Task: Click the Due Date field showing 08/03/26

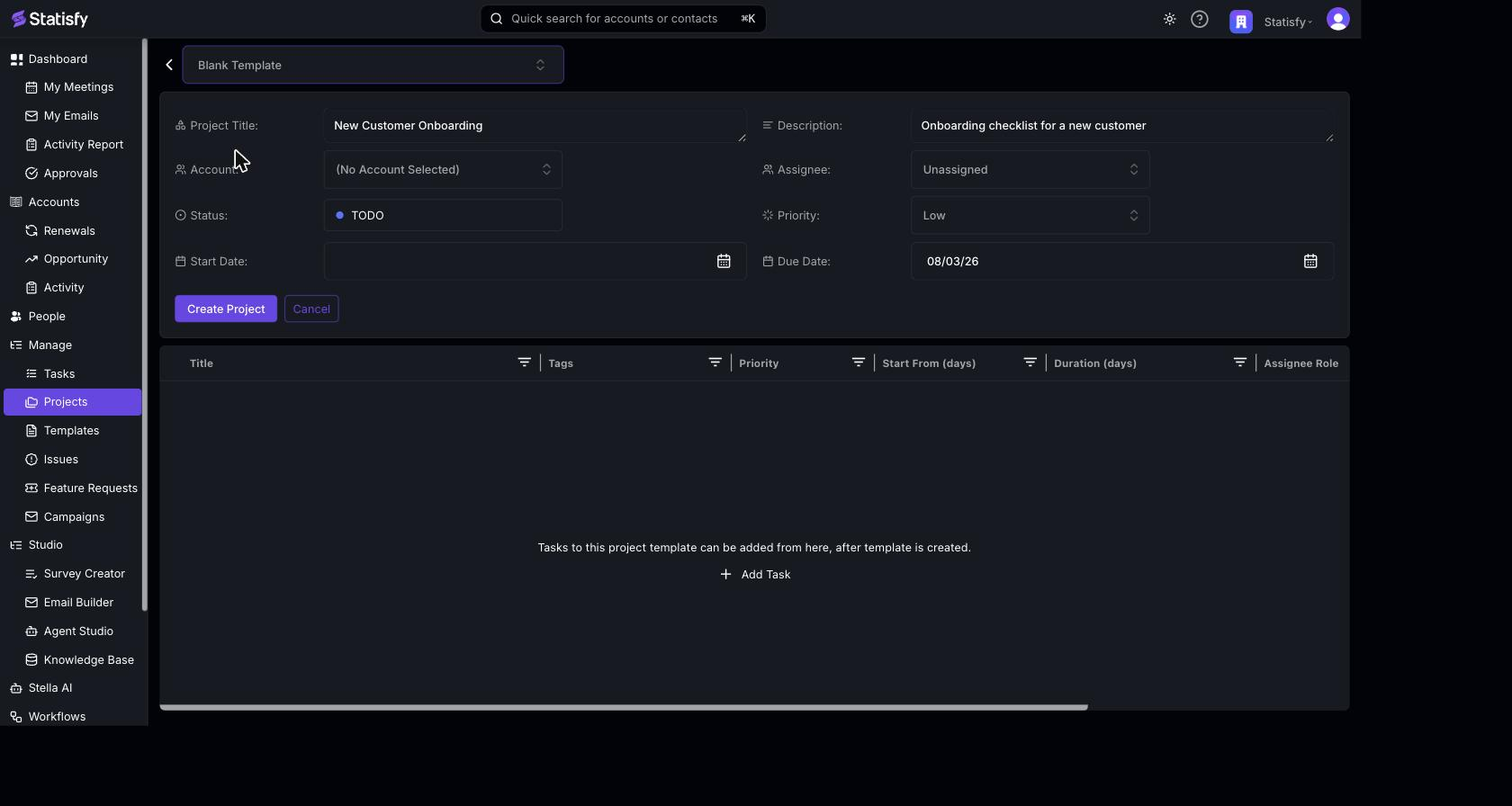Action: [1122, 261]
